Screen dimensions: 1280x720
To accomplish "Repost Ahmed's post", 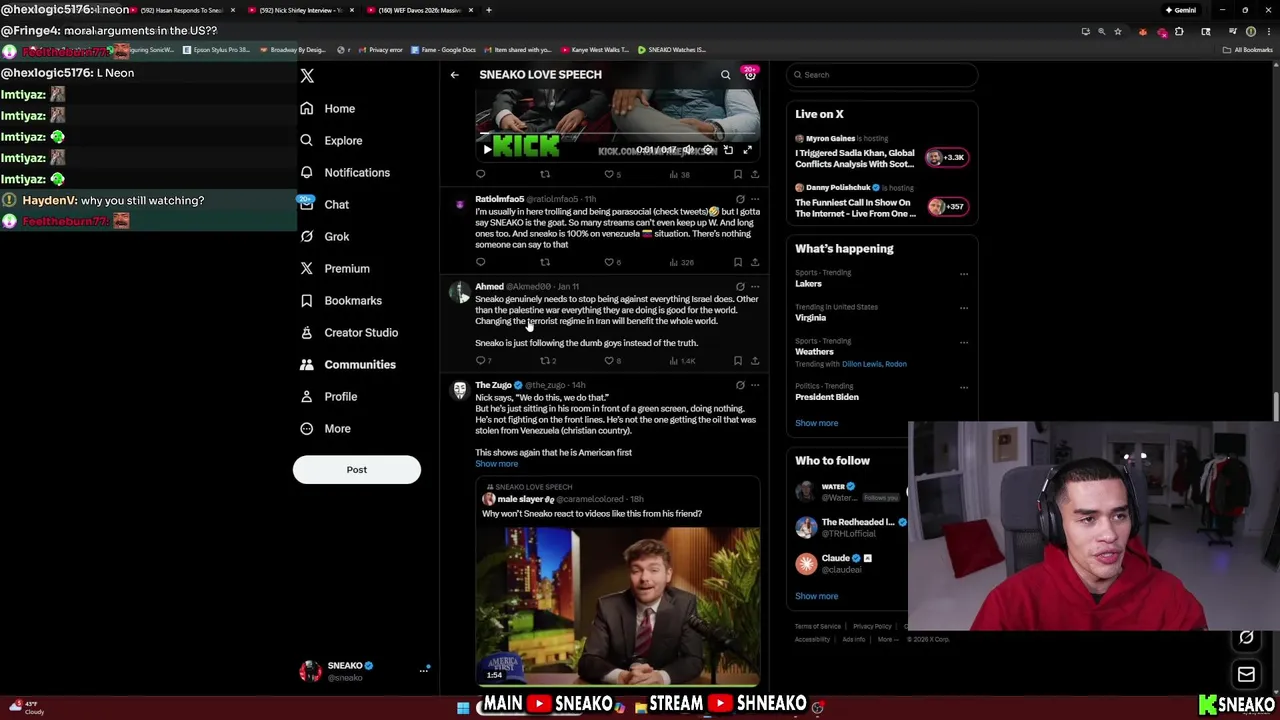I will pos(547,360).
